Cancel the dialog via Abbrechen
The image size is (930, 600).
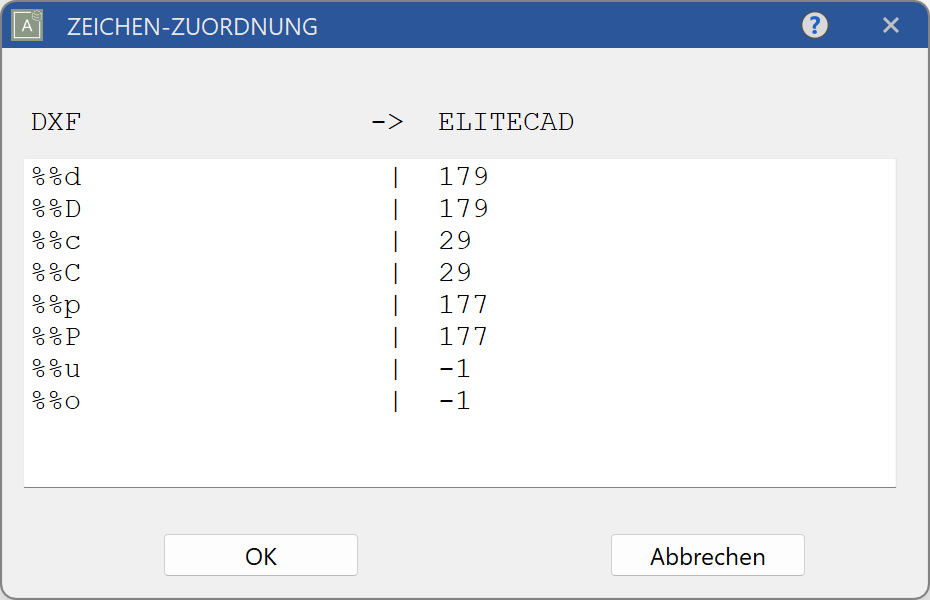point(707,555)
